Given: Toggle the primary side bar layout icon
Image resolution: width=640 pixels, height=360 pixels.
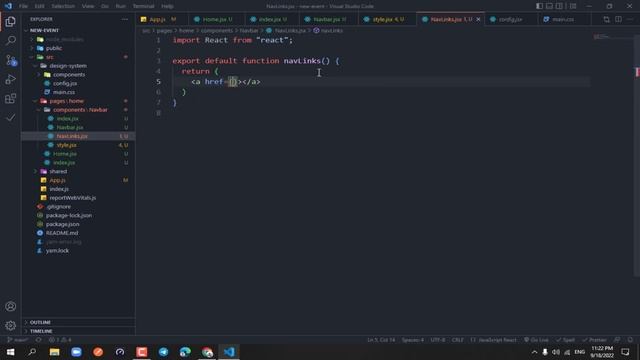Looking at the screenshot, I should pos(539,6).
